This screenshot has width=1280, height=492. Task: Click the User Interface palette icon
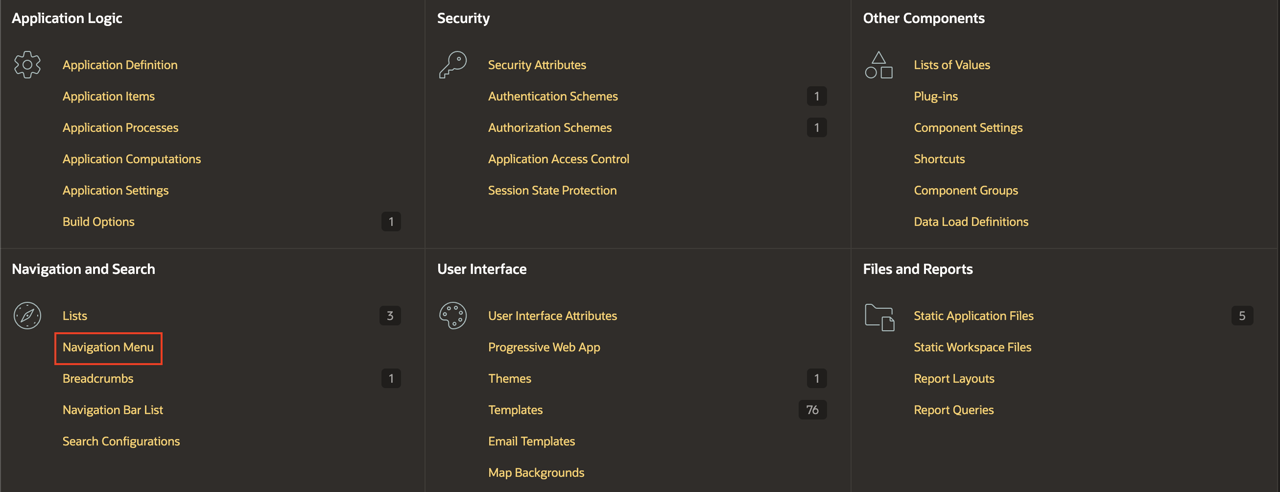pyautogui.click(x=453, y=315)
